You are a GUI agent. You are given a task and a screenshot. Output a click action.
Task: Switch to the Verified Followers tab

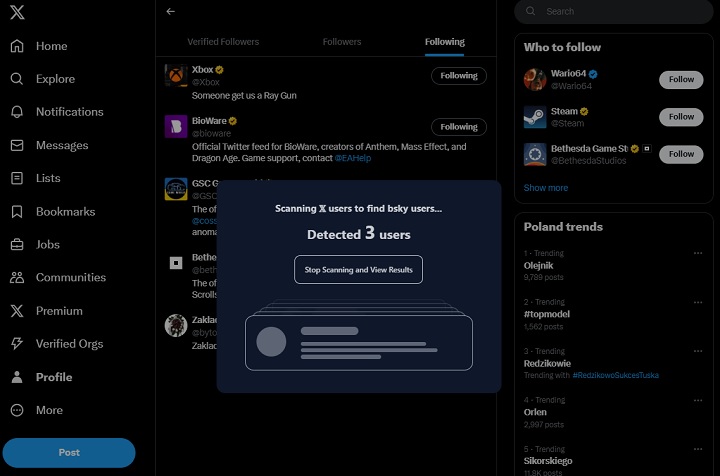[x=223, y=42]
